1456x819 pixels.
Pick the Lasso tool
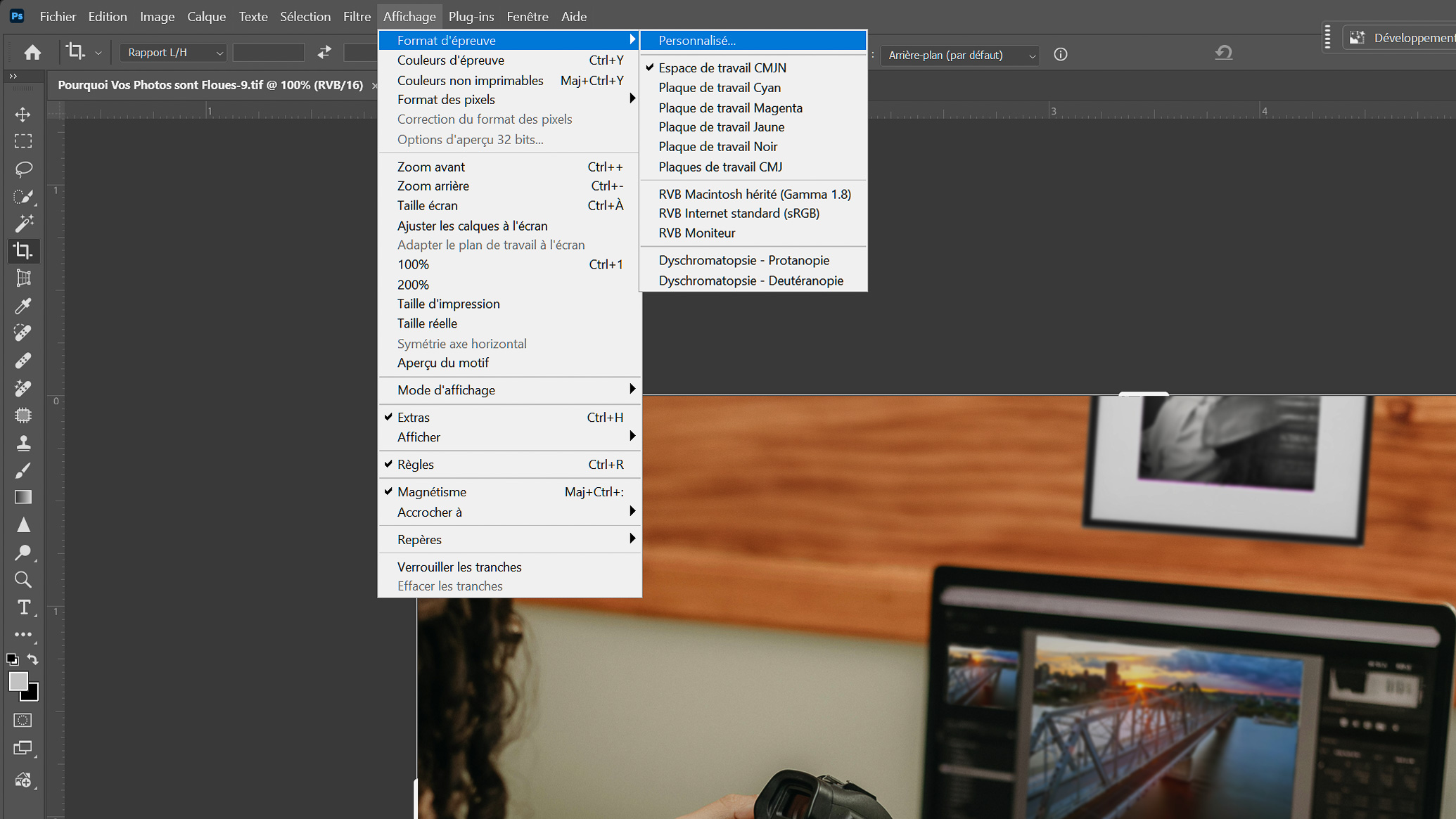pos(23,169)
